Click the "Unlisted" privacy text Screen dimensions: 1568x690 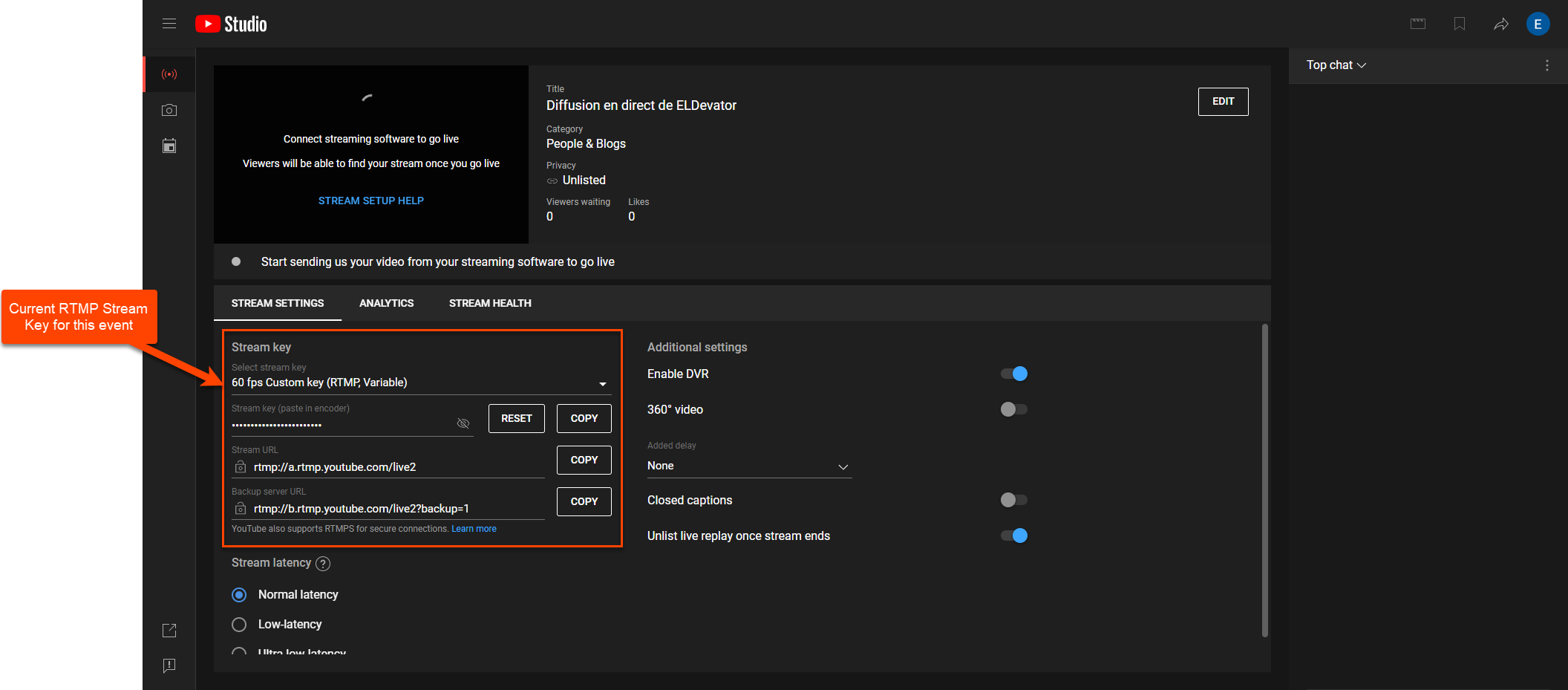coord(584,180)
